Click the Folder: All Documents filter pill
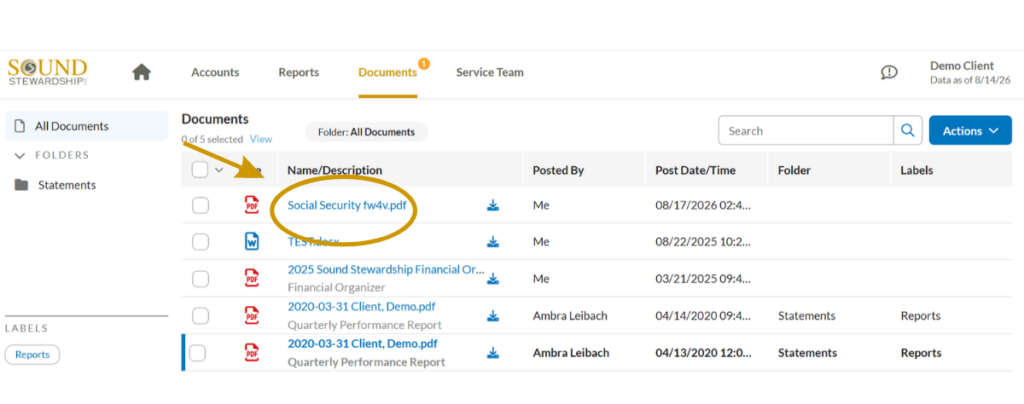The width and height of the screenshot is (1024, 404). [x=366, y=132]
